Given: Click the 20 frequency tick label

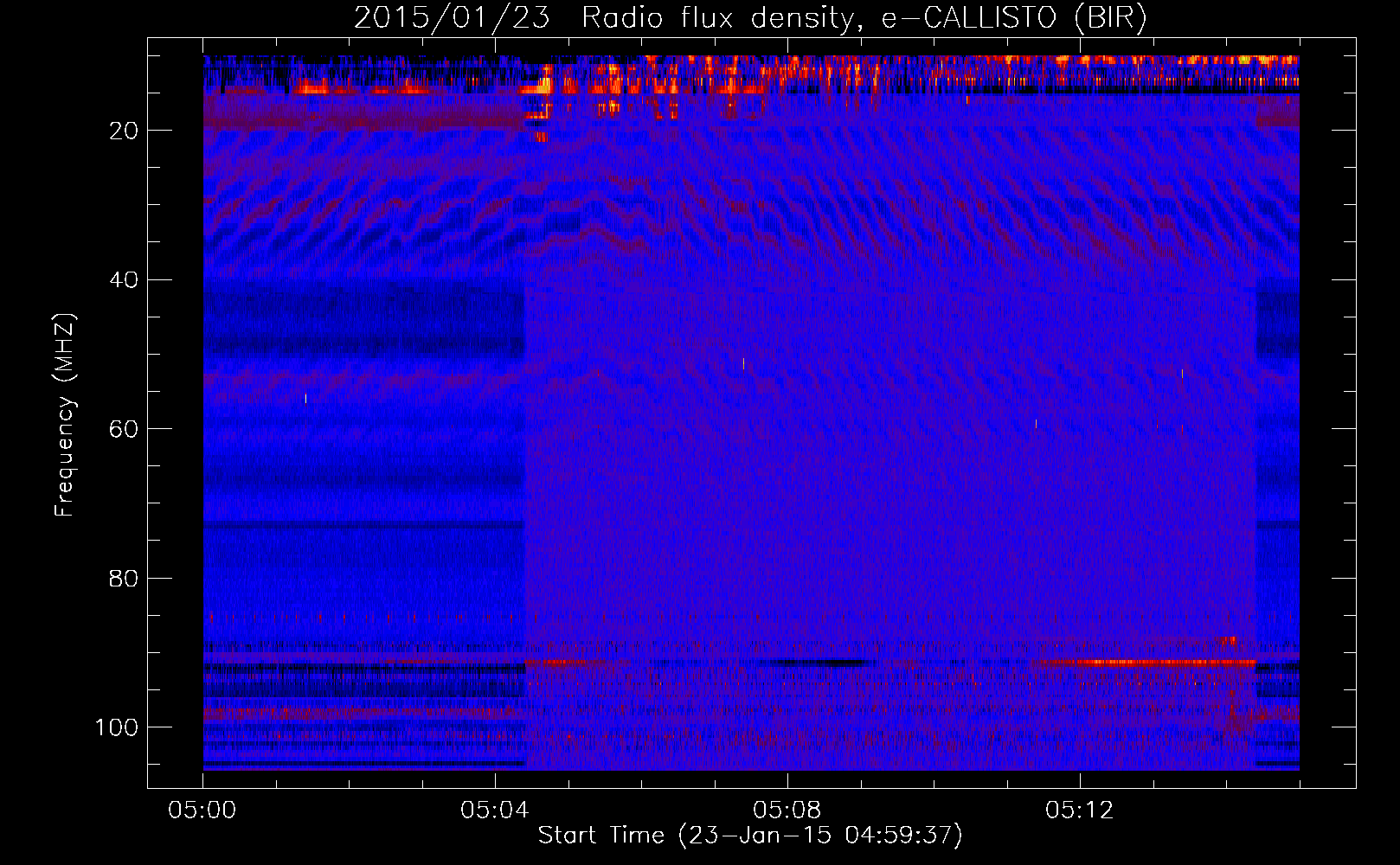Looking at the screenshot, I should (x=125, y=131).
